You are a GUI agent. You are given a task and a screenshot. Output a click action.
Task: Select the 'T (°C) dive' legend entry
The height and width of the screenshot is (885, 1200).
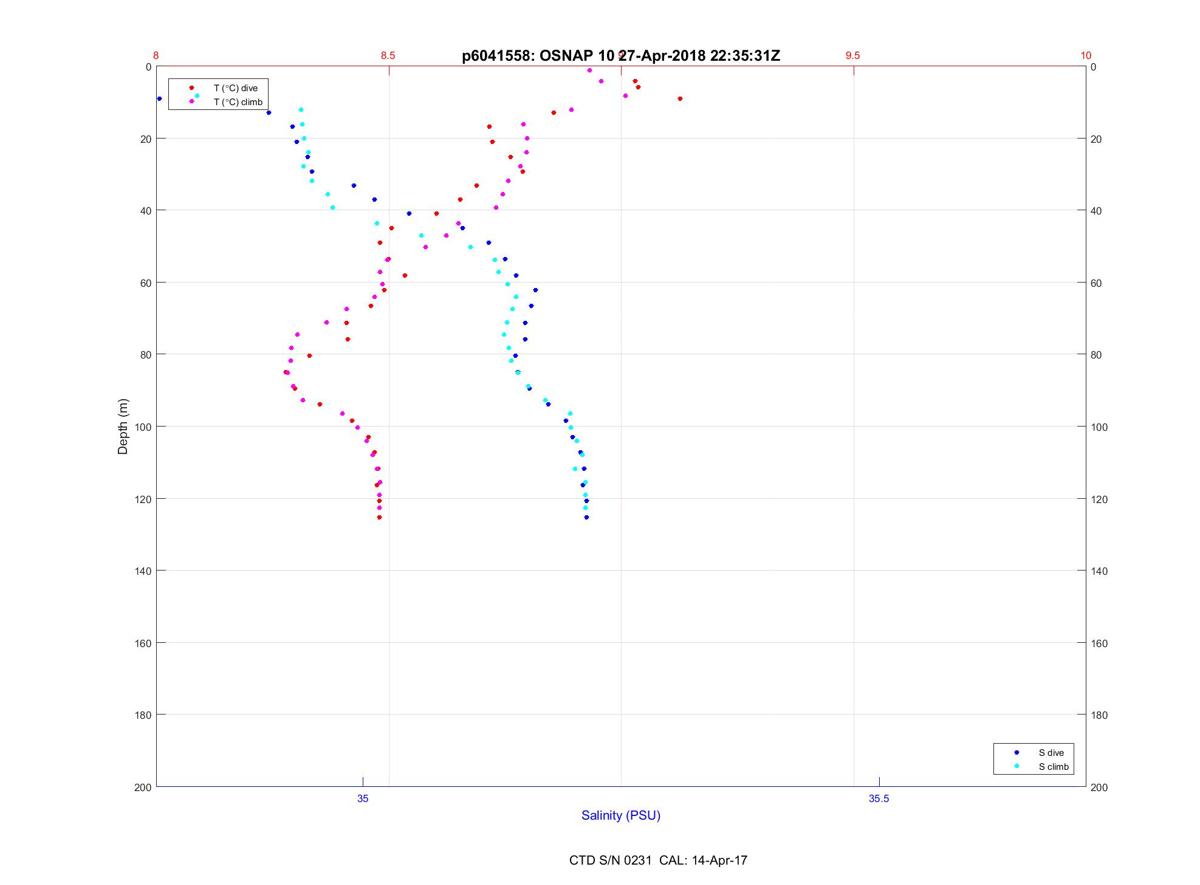pos(235,88)
